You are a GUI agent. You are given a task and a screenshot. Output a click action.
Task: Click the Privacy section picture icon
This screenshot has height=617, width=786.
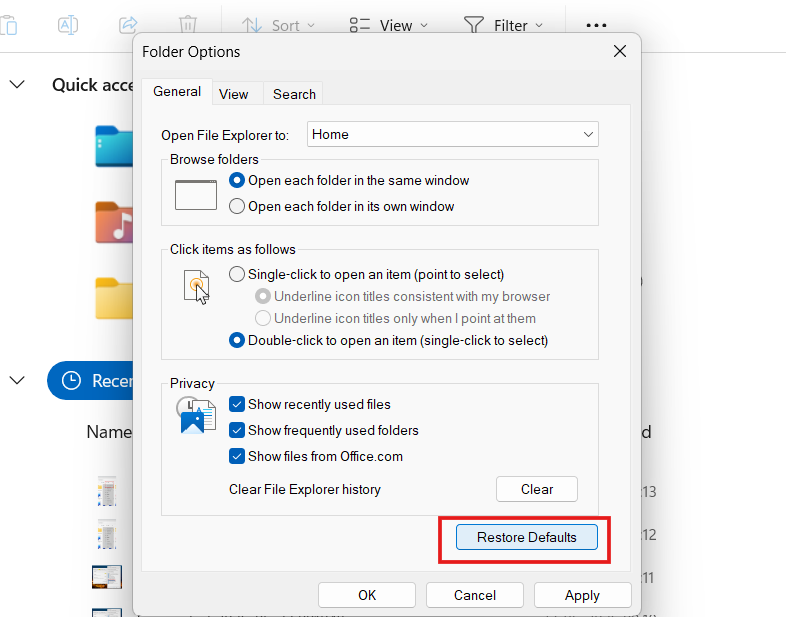tap(196, 415)
